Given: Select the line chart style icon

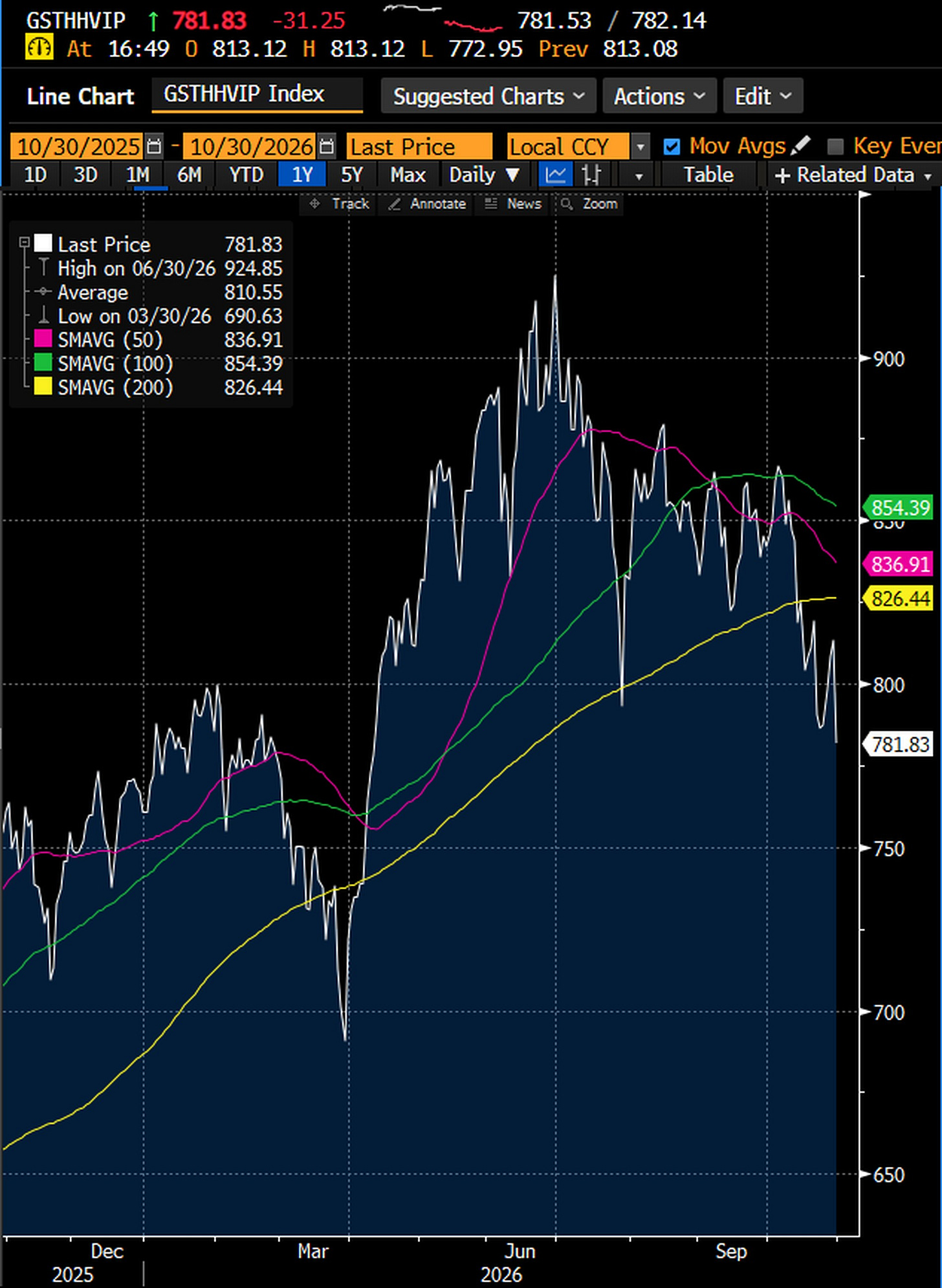Looking at the screenshot, I should (556, 175).
